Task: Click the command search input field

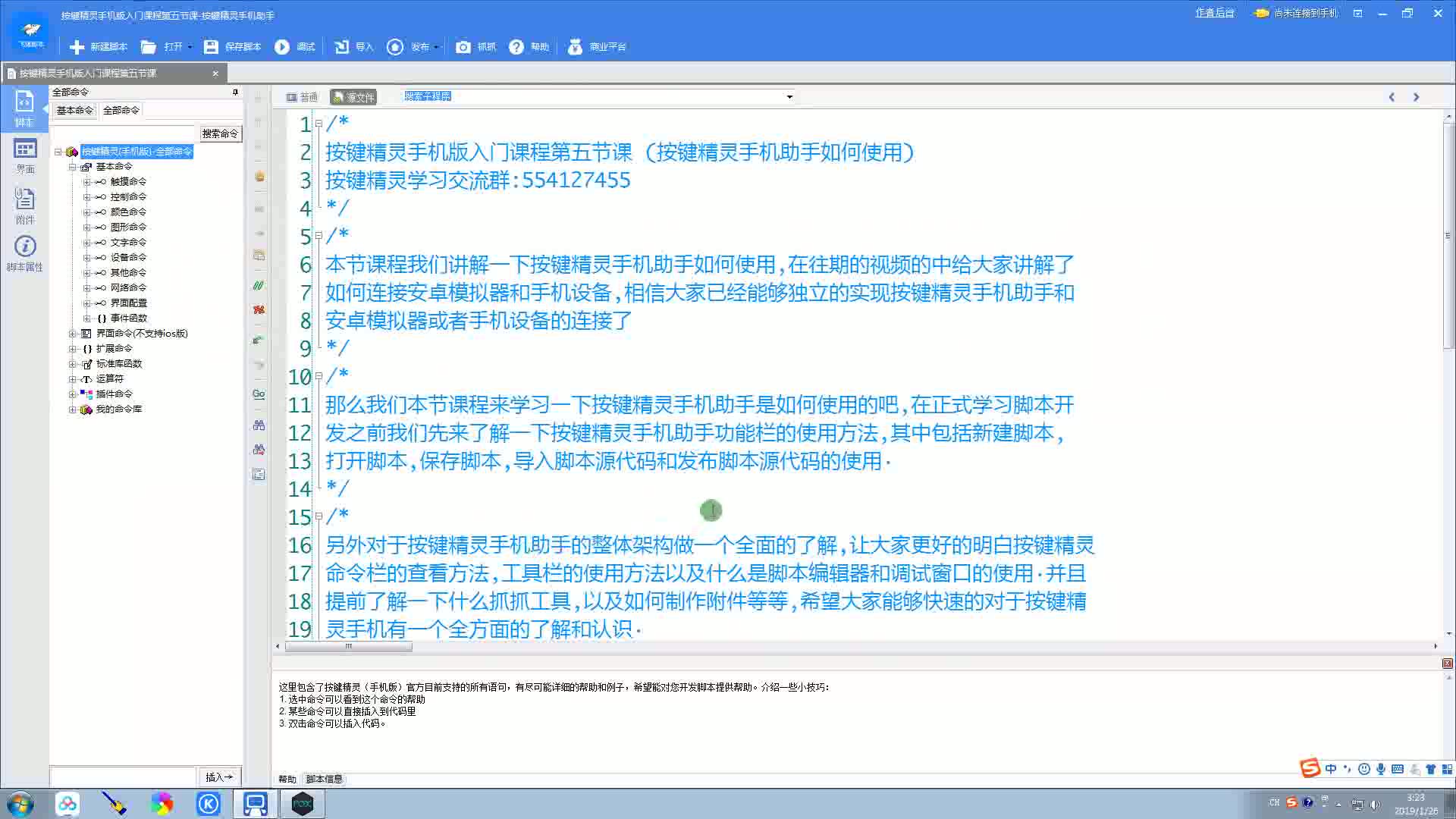Action: click(125, 133)
